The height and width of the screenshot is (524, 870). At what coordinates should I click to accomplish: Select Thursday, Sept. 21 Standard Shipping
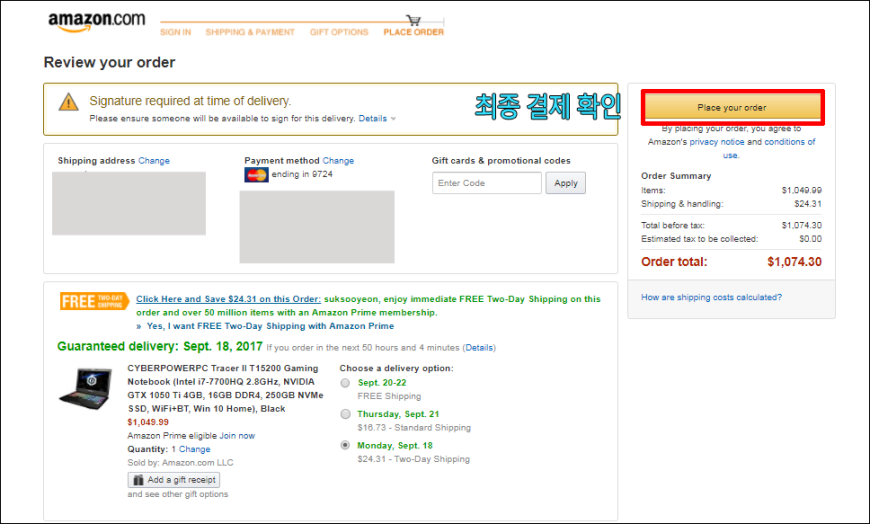pyautogui.click(x=345, y=414)
